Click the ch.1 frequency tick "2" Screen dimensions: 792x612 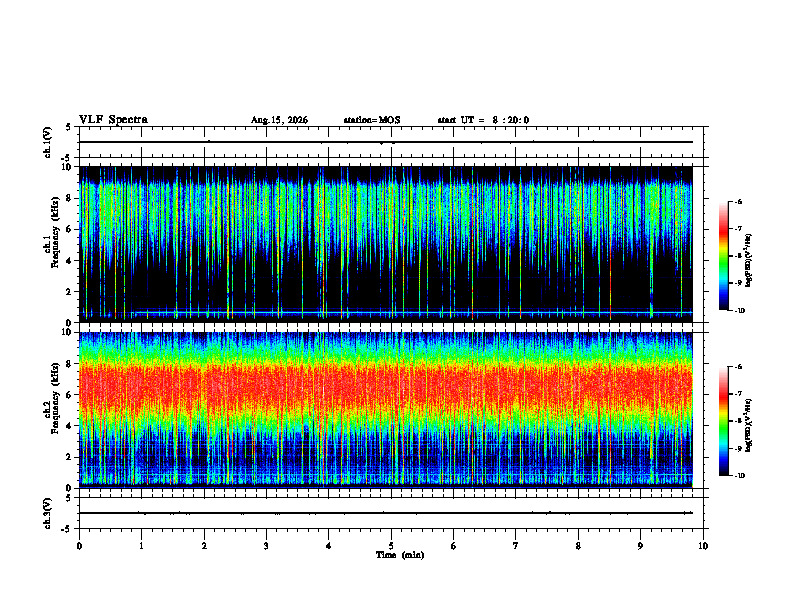(x=70, y=291)
